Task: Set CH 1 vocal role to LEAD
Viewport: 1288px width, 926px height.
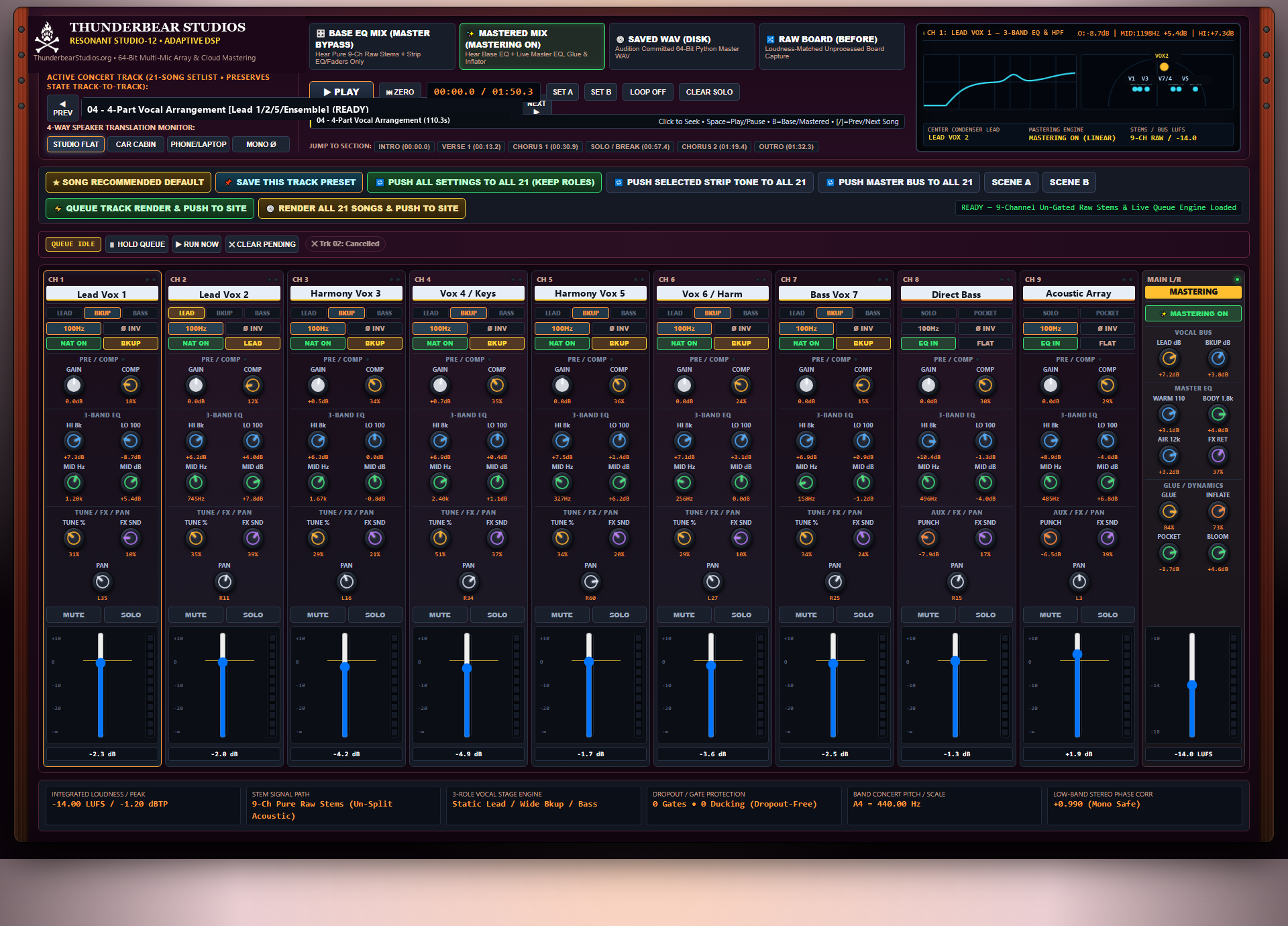Action: (x=64, y=313)
